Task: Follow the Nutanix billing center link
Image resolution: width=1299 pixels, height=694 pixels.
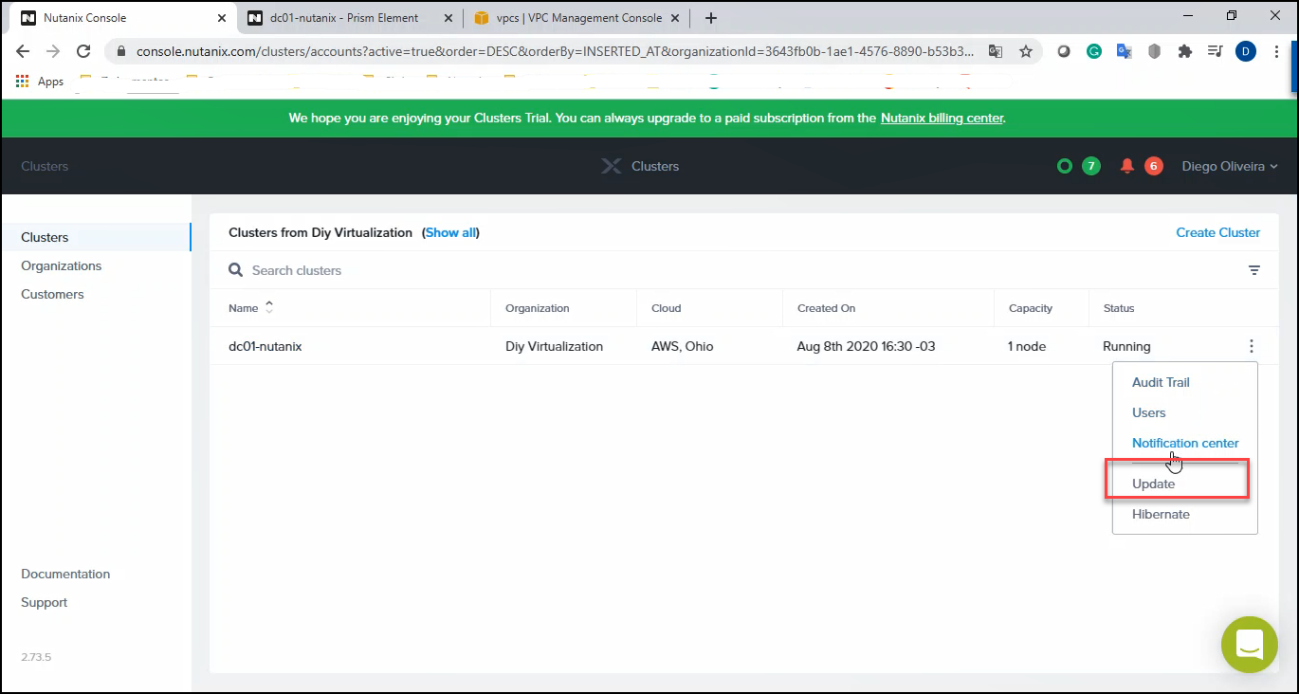Action: (941, 118)
